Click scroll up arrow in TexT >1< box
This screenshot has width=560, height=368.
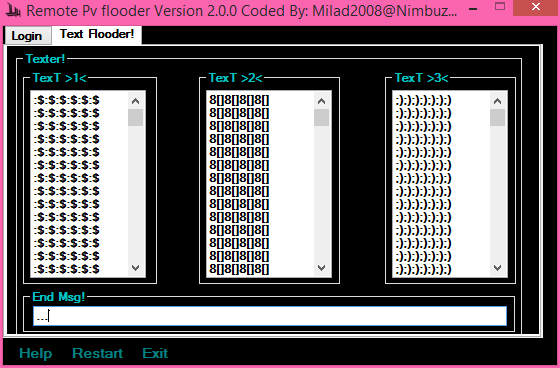pos(135,101)
